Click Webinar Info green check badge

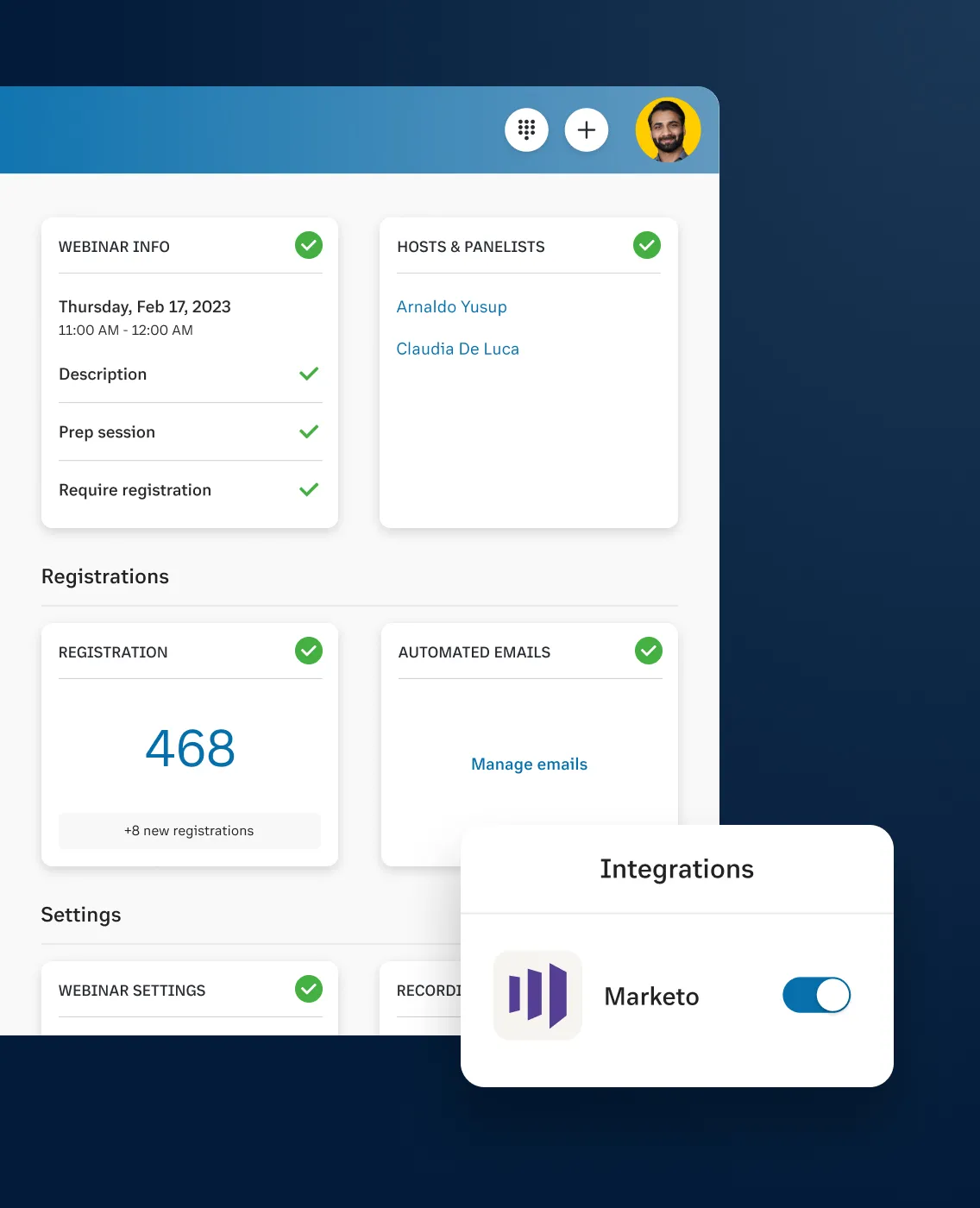coord(309,246)
